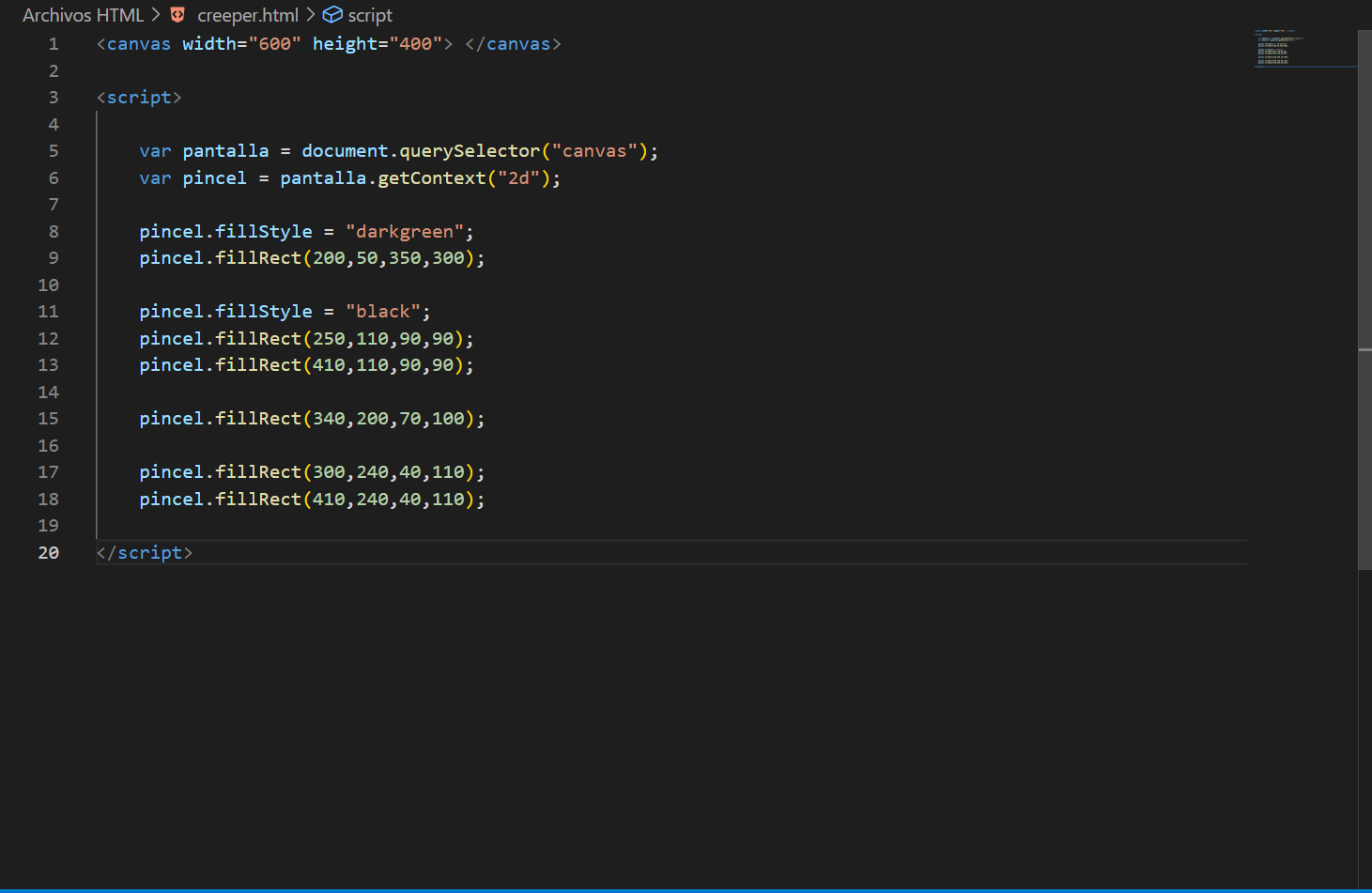The image size is (1372, 893).
Task: Expand chevron after creeper.html breadcrumb
Action: pos(311,15)
